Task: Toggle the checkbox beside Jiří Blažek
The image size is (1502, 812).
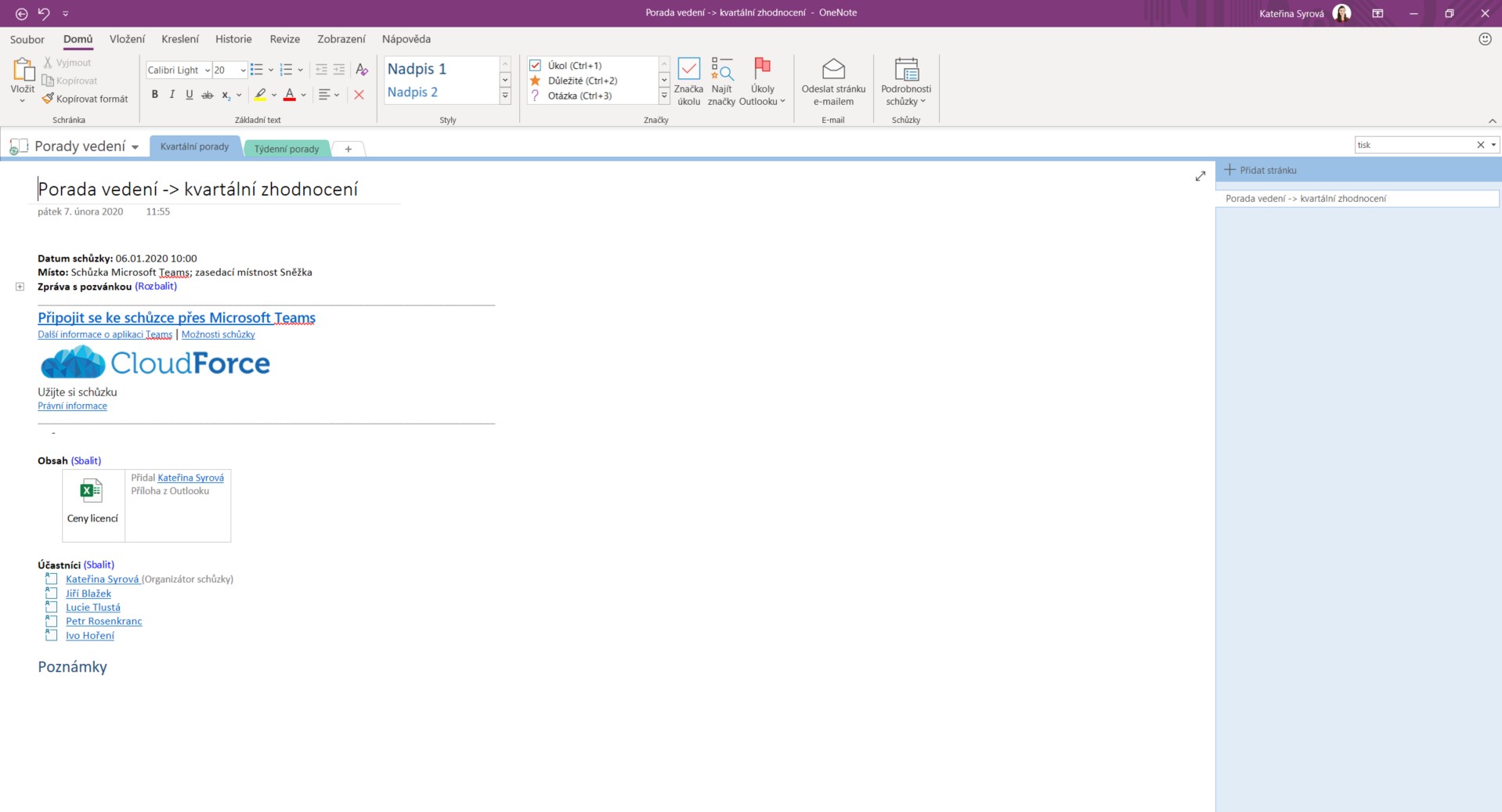Action: [51, 593]
